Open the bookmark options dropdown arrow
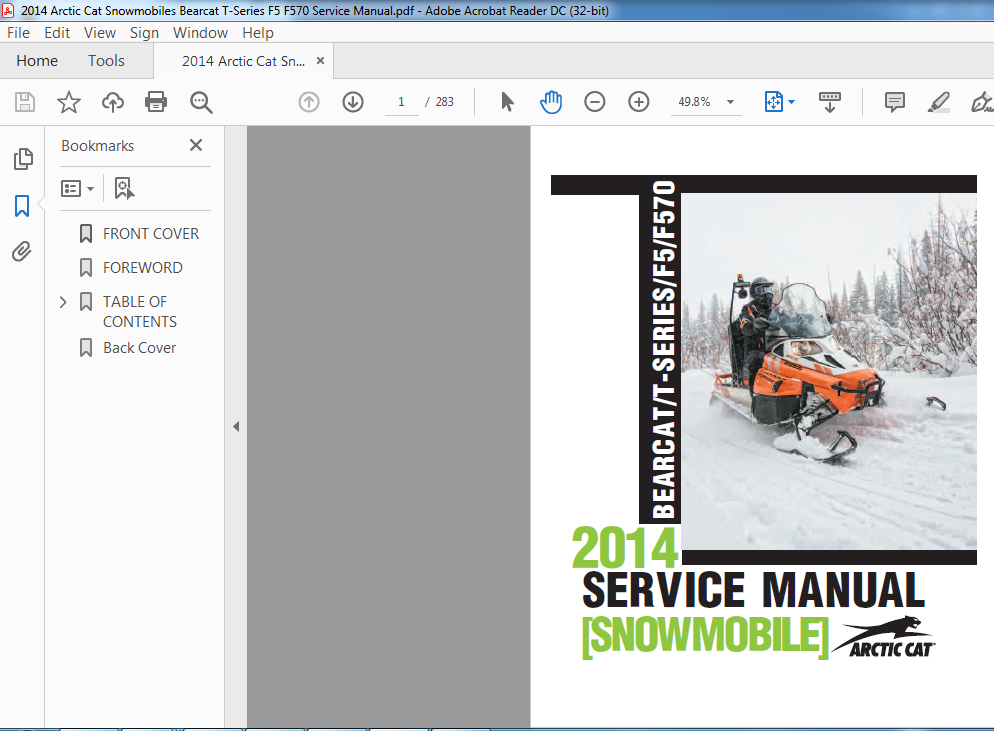 pyautogui.click(x=91, y=189)
